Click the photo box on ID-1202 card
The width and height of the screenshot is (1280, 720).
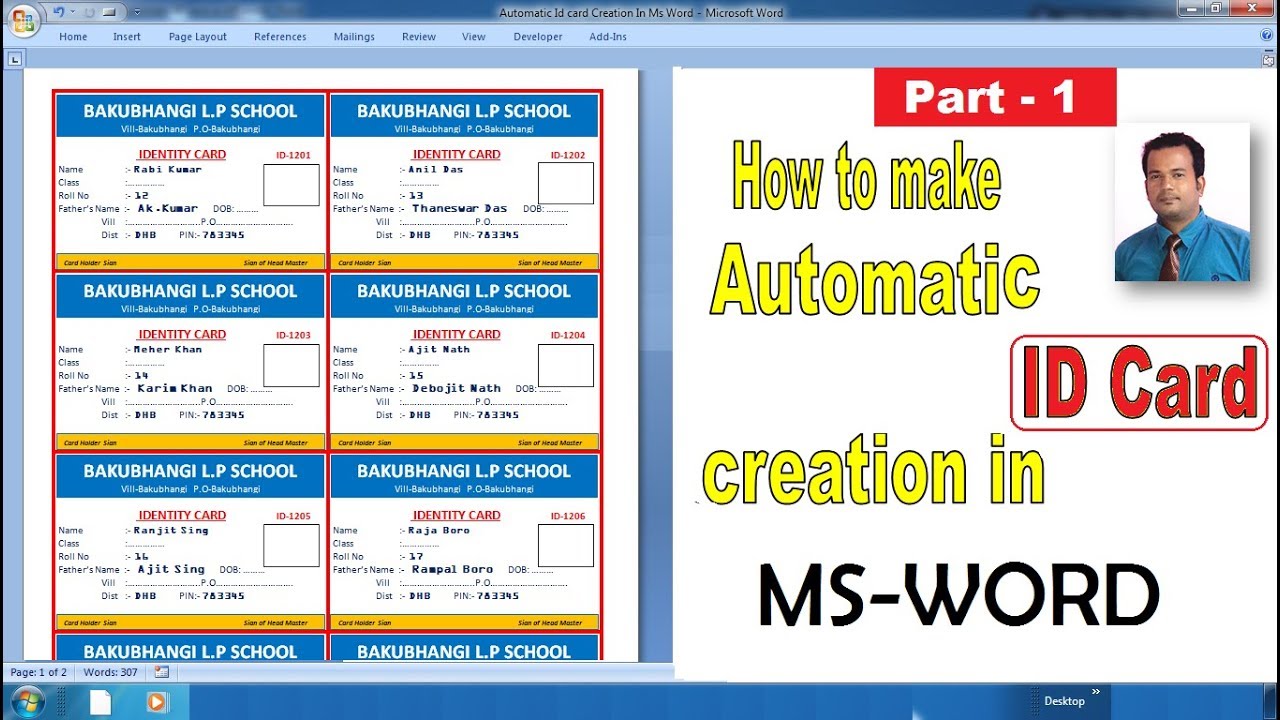click(566, 184)
